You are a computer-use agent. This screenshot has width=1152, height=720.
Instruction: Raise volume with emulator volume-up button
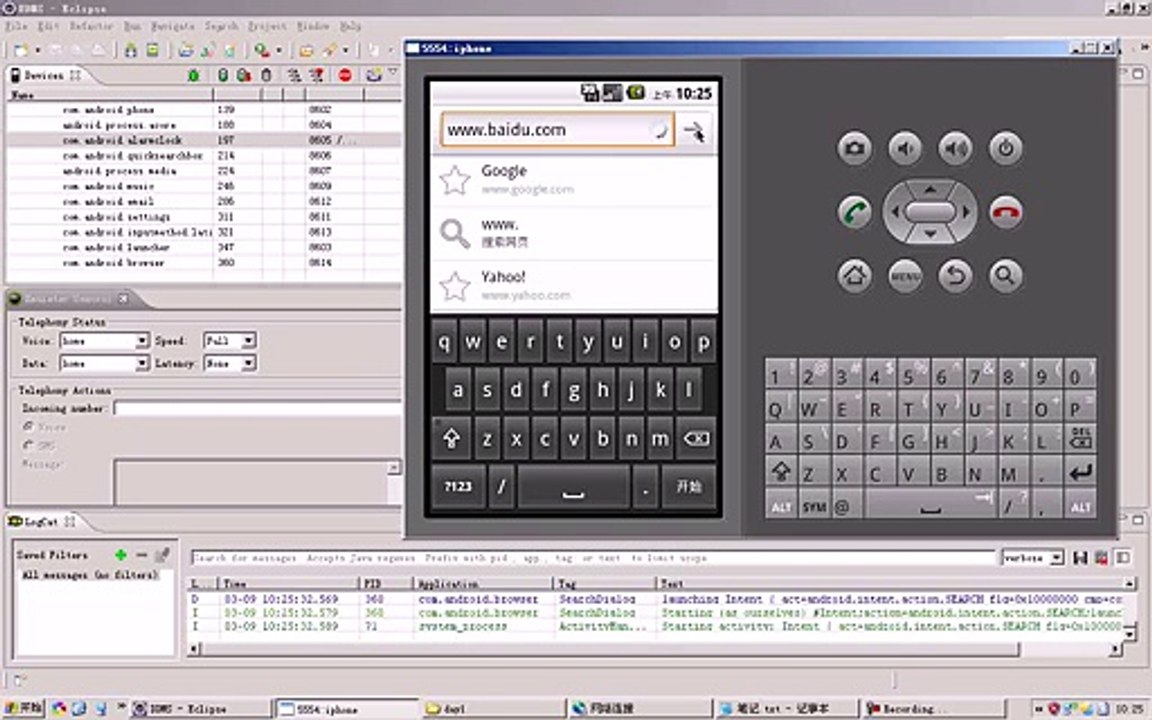point(955,148)
